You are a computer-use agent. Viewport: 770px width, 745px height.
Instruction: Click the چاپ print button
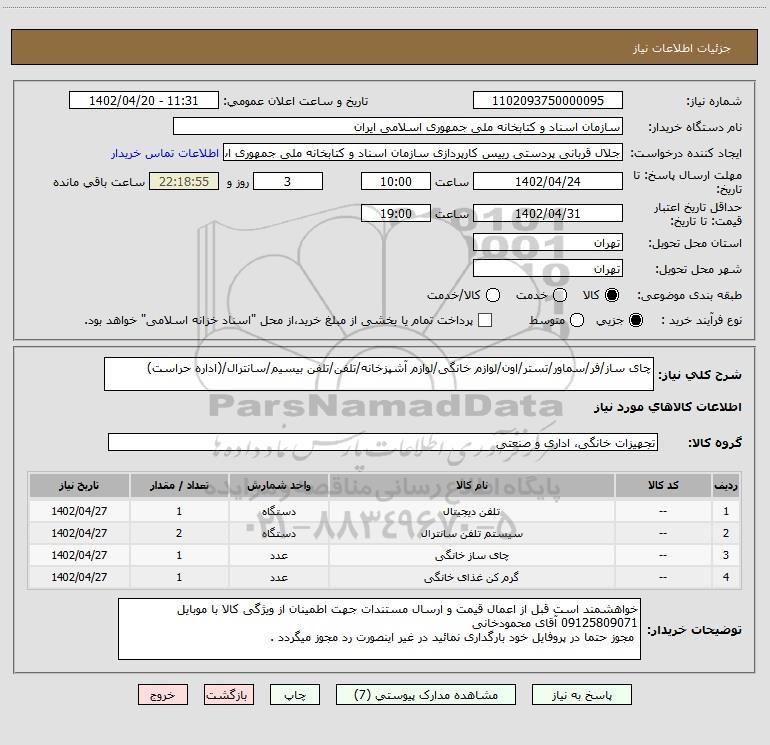pyautogui.click(x=295, y=695)
